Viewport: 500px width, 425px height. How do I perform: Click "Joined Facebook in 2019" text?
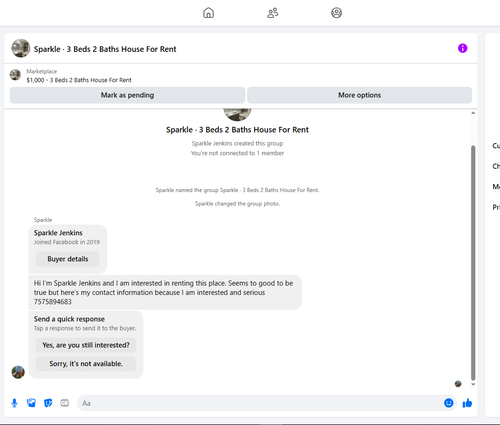[67, 242]
